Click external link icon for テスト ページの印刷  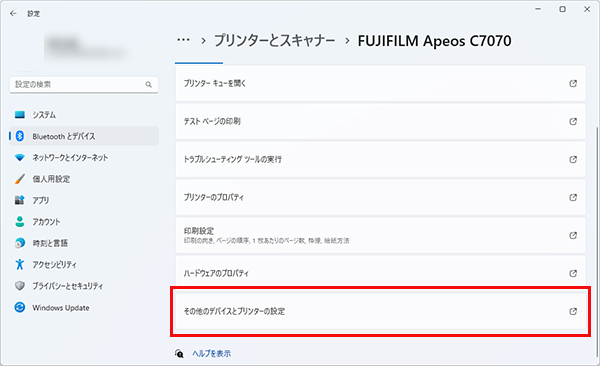pos(573,121)
